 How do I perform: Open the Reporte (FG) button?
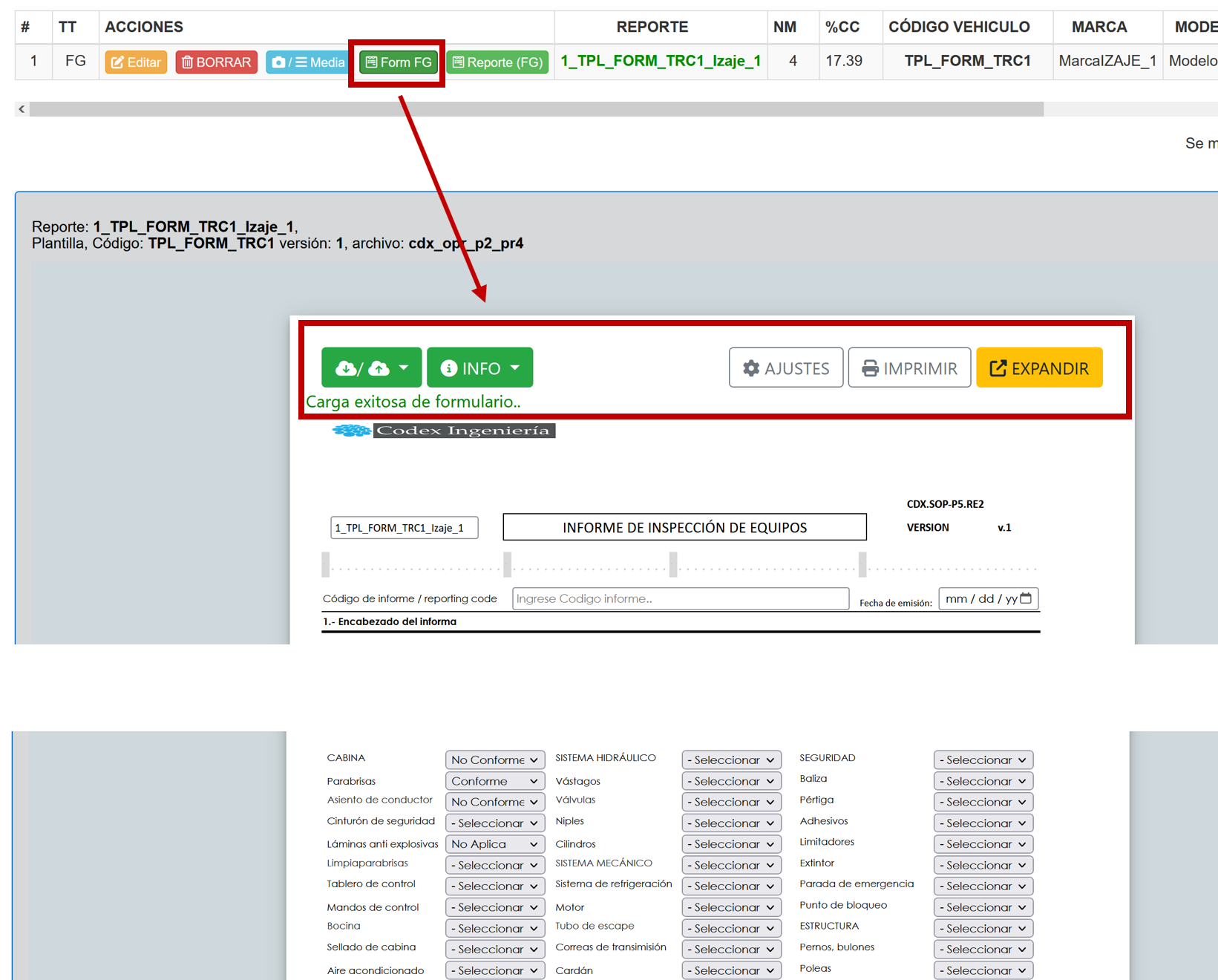coord(497,62)
